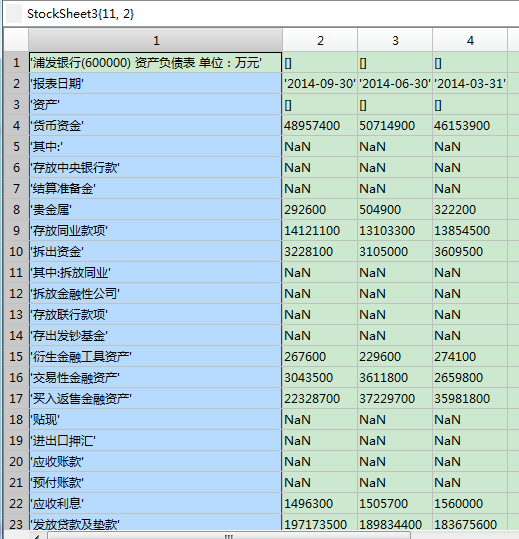Click cell with value 13854500
The image size is (519, 539).
click(470, 230)
